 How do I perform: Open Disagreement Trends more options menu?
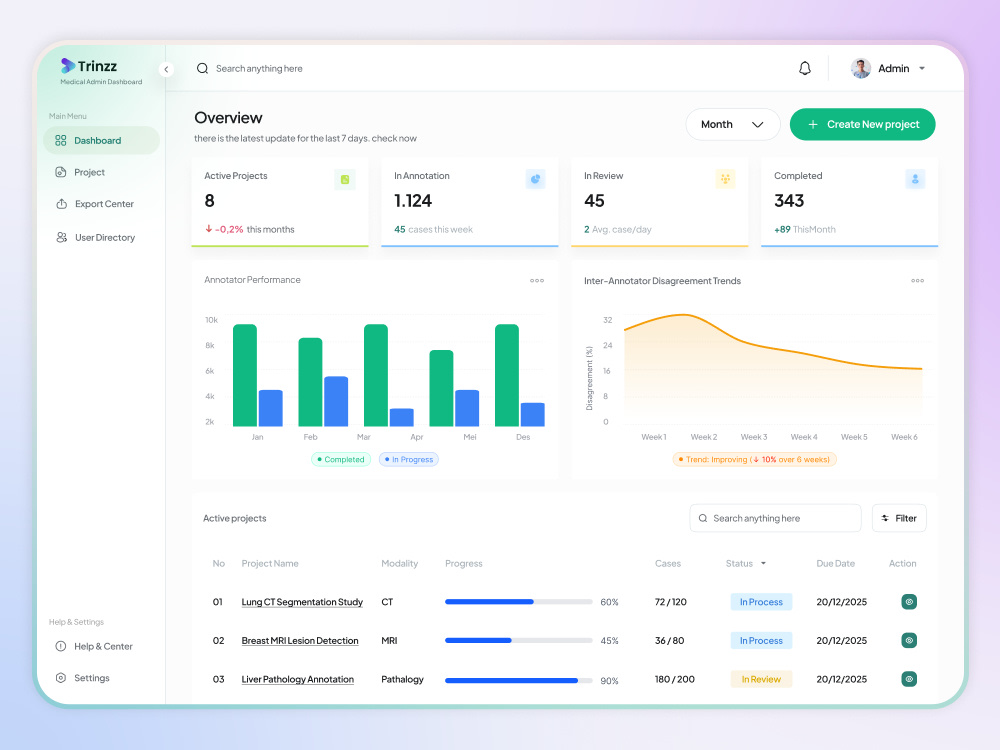coord(917,281)
